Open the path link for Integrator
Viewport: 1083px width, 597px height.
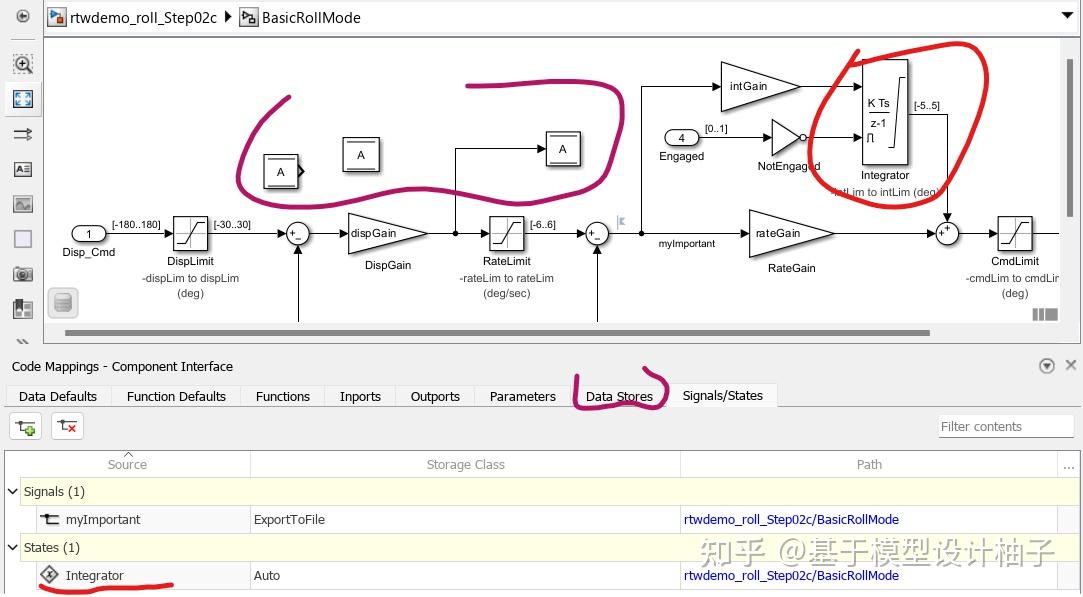pyautogui.click(x=792, y=576)
